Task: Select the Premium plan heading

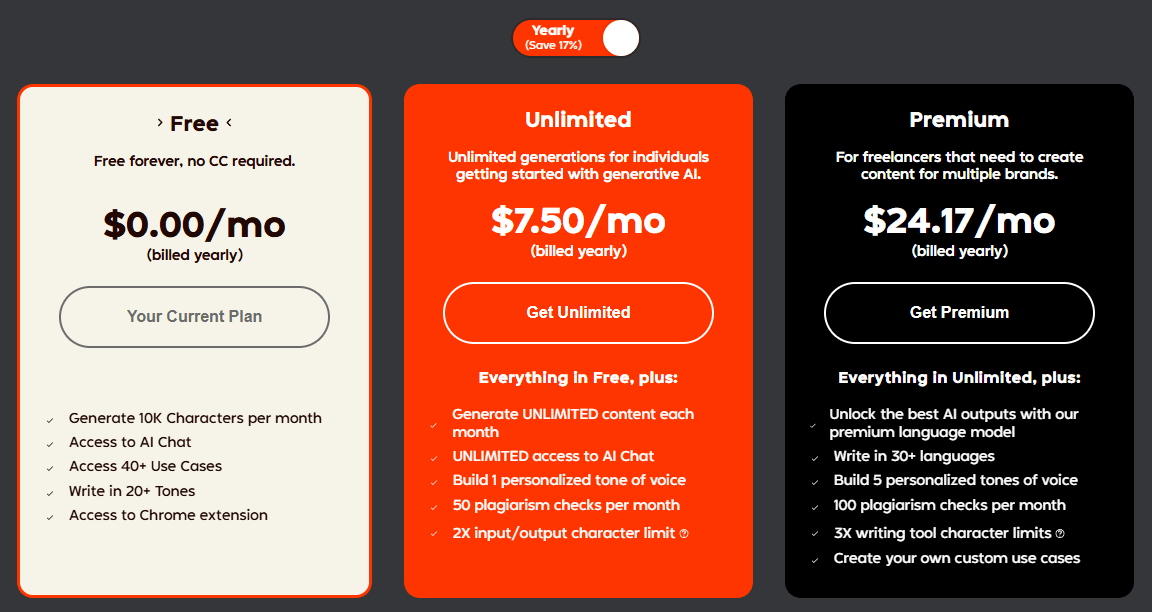Action: pyautogui.click(x=959, y=120)
